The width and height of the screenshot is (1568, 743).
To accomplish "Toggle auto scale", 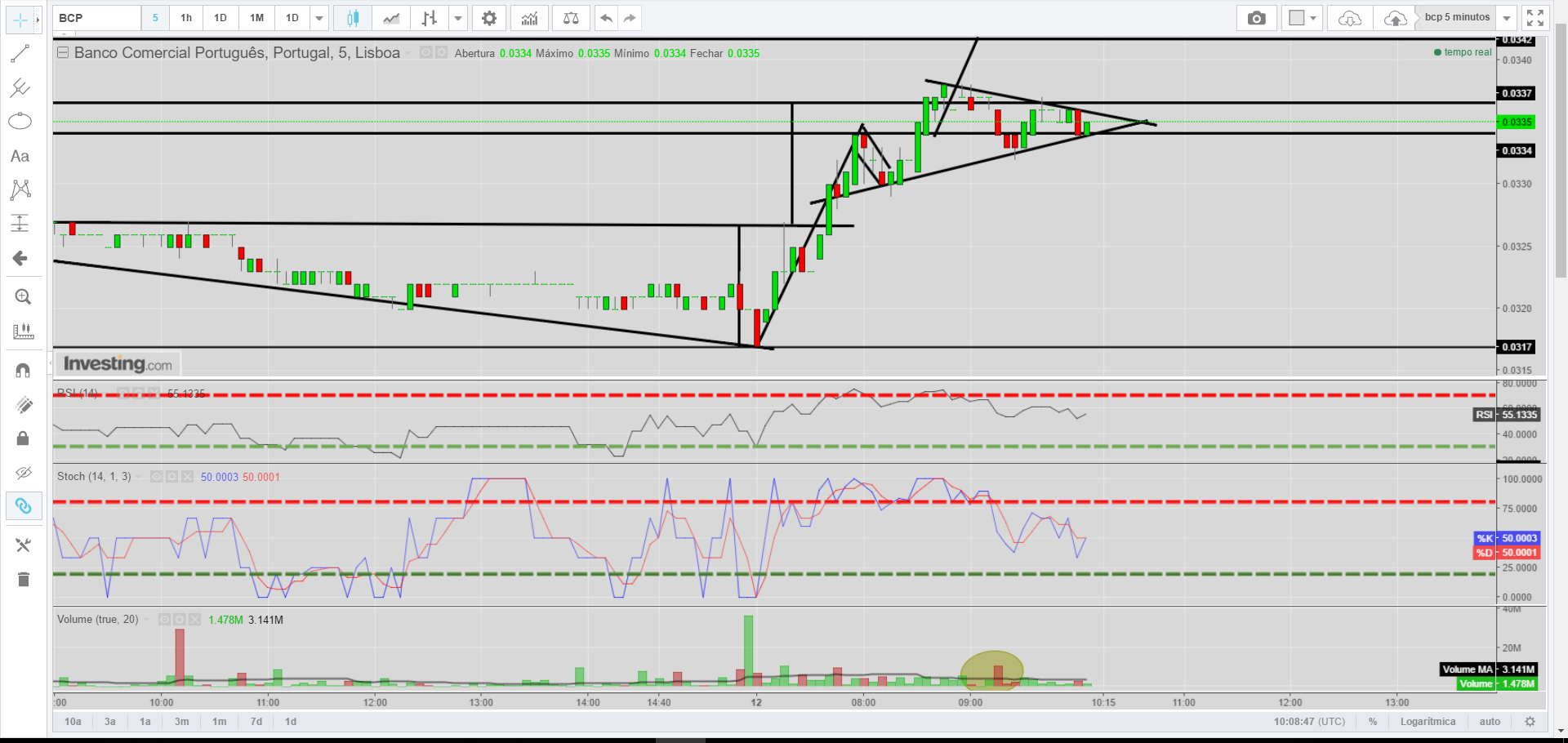I will click(x=1490, y=722).
